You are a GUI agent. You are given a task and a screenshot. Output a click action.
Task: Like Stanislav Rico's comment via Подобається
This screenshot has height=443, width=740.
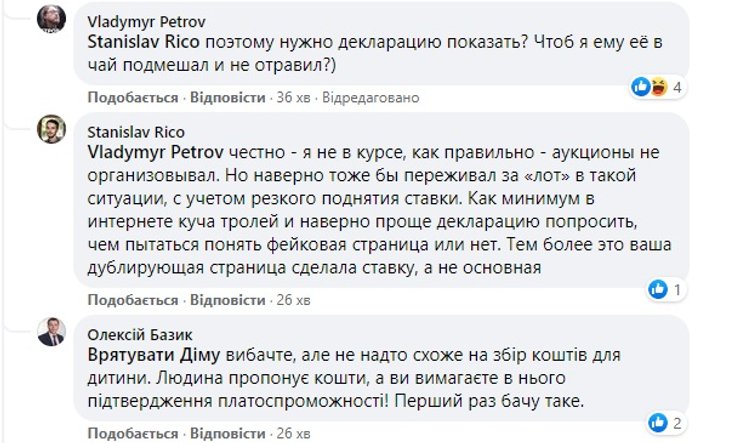(x=133, y=299)
